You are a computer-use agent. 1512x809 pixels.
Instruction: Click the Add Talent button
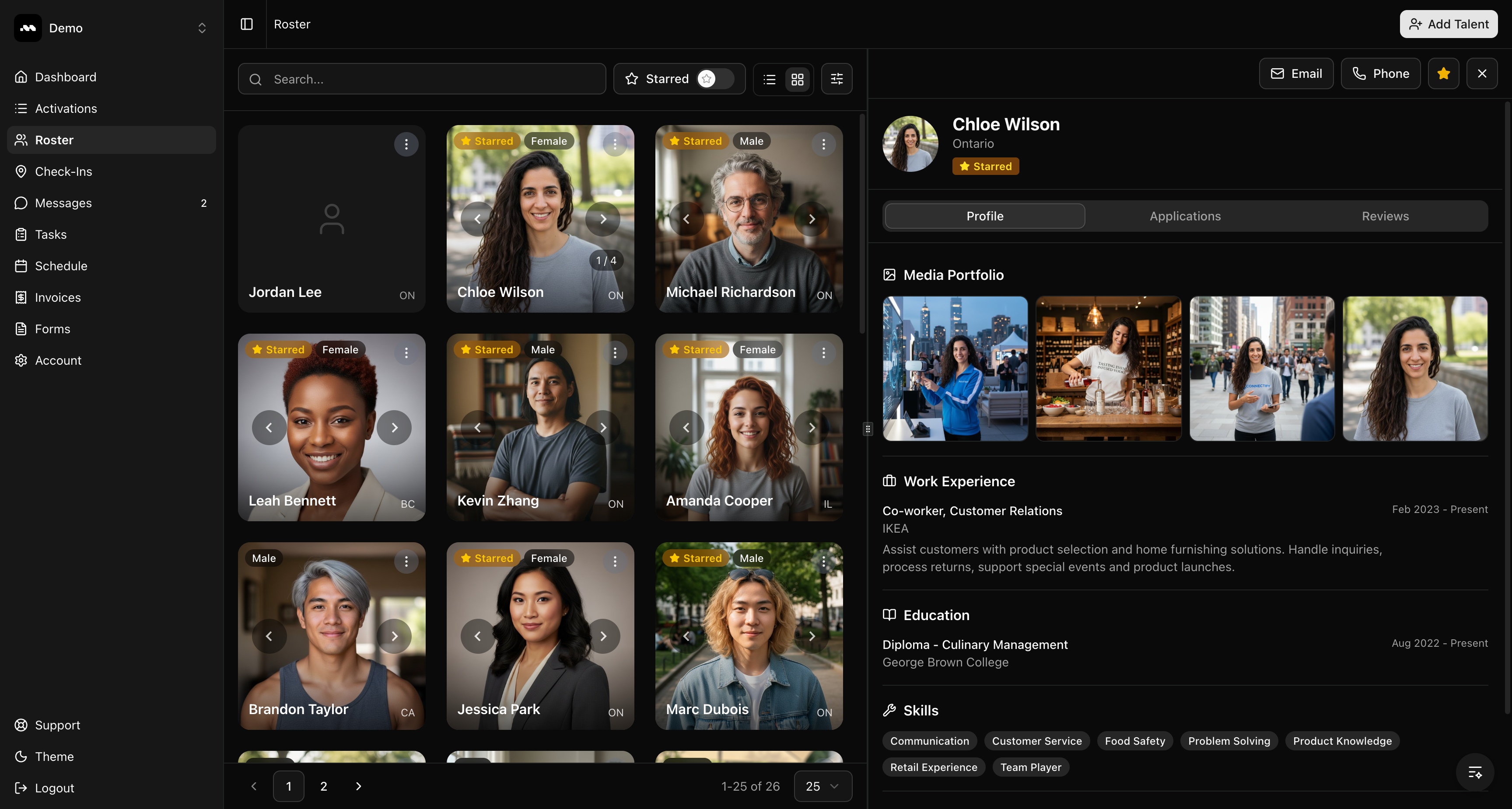(1448, 24)
